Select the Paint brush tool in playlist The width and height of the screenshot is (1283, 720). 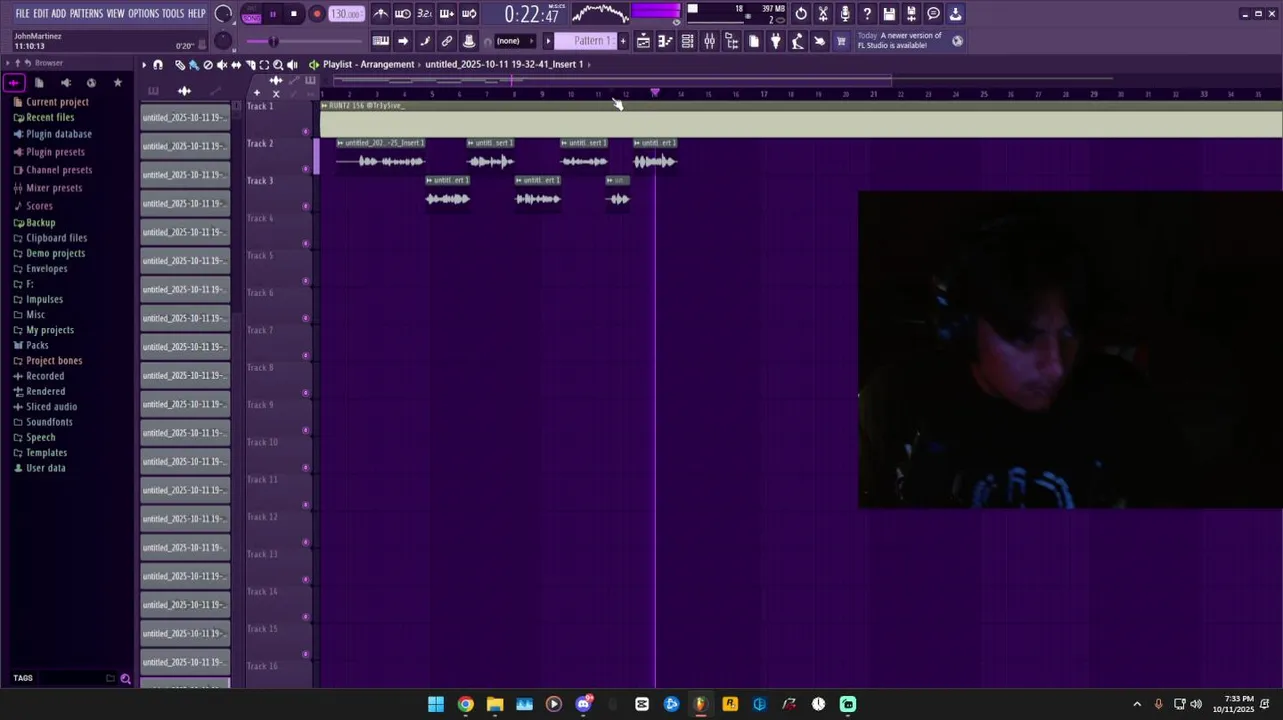[x=194, y=65]
